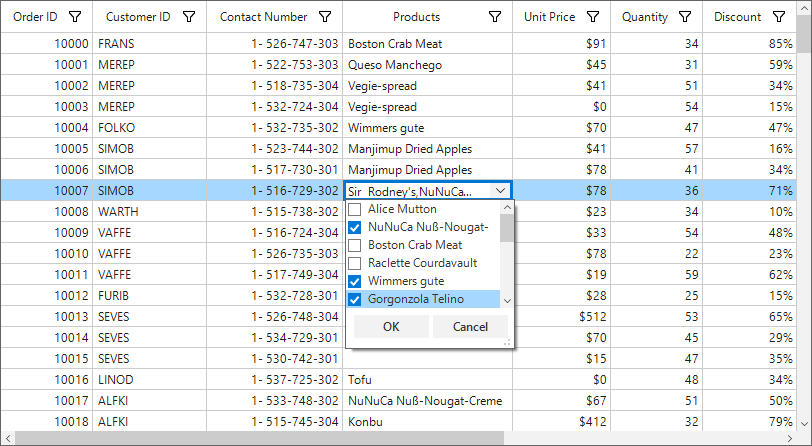Sort by the Unit Price header

click(x=549, y=17)
